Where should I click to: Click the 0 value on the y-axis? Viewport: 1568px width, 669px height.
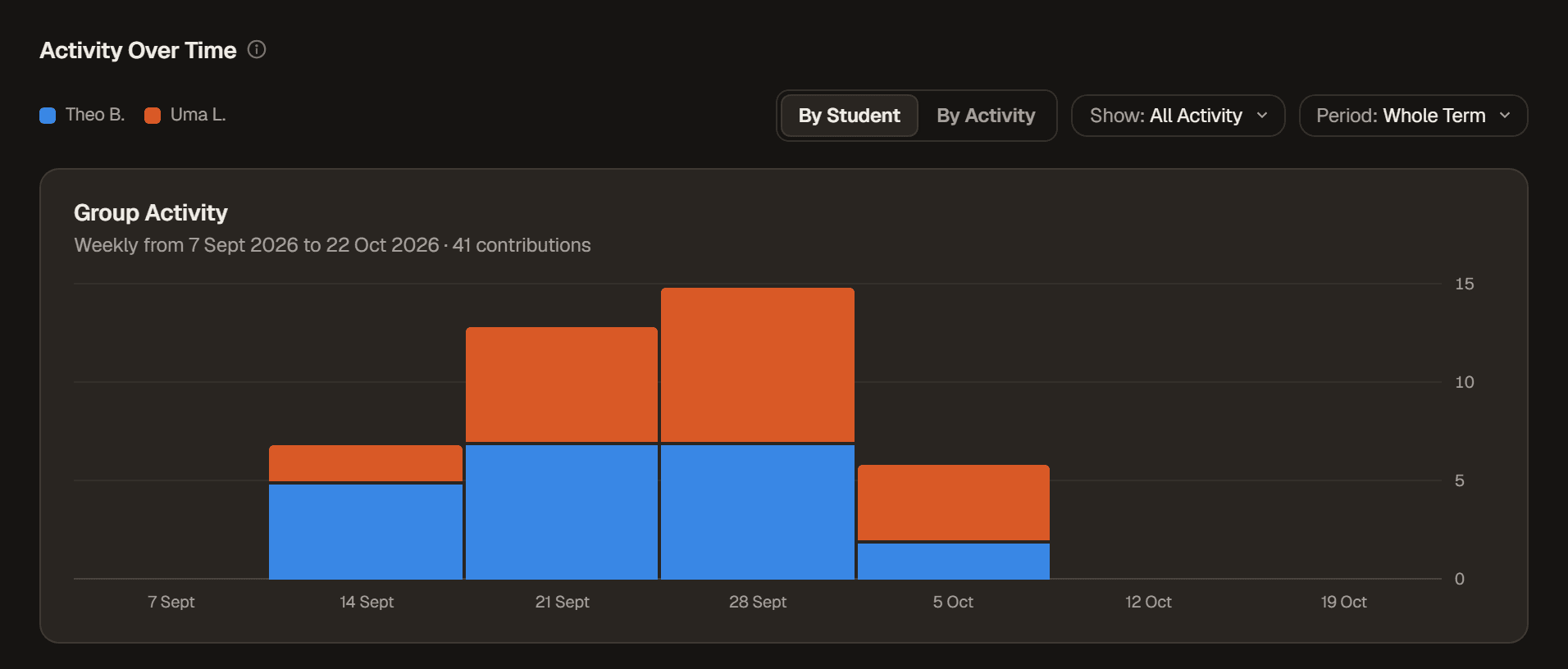coord(1460,579)
